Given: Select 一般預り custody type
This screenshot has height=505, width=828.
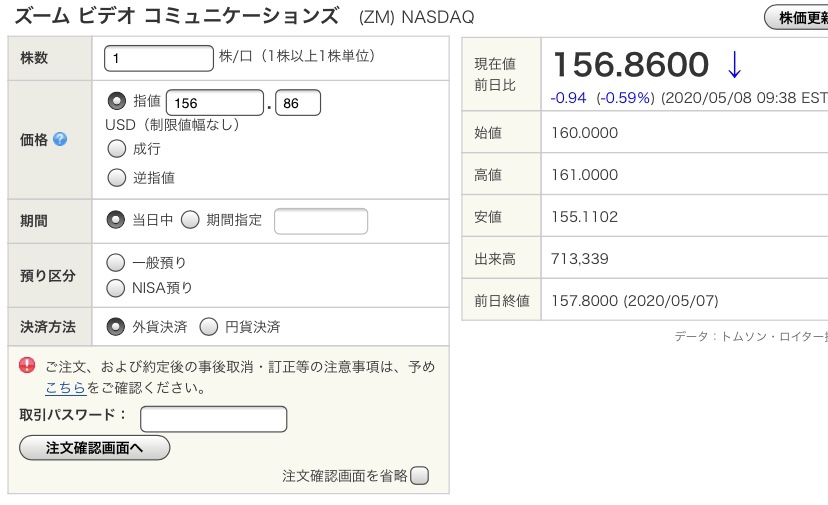Looking at the screenshot, I should point(116,263).
